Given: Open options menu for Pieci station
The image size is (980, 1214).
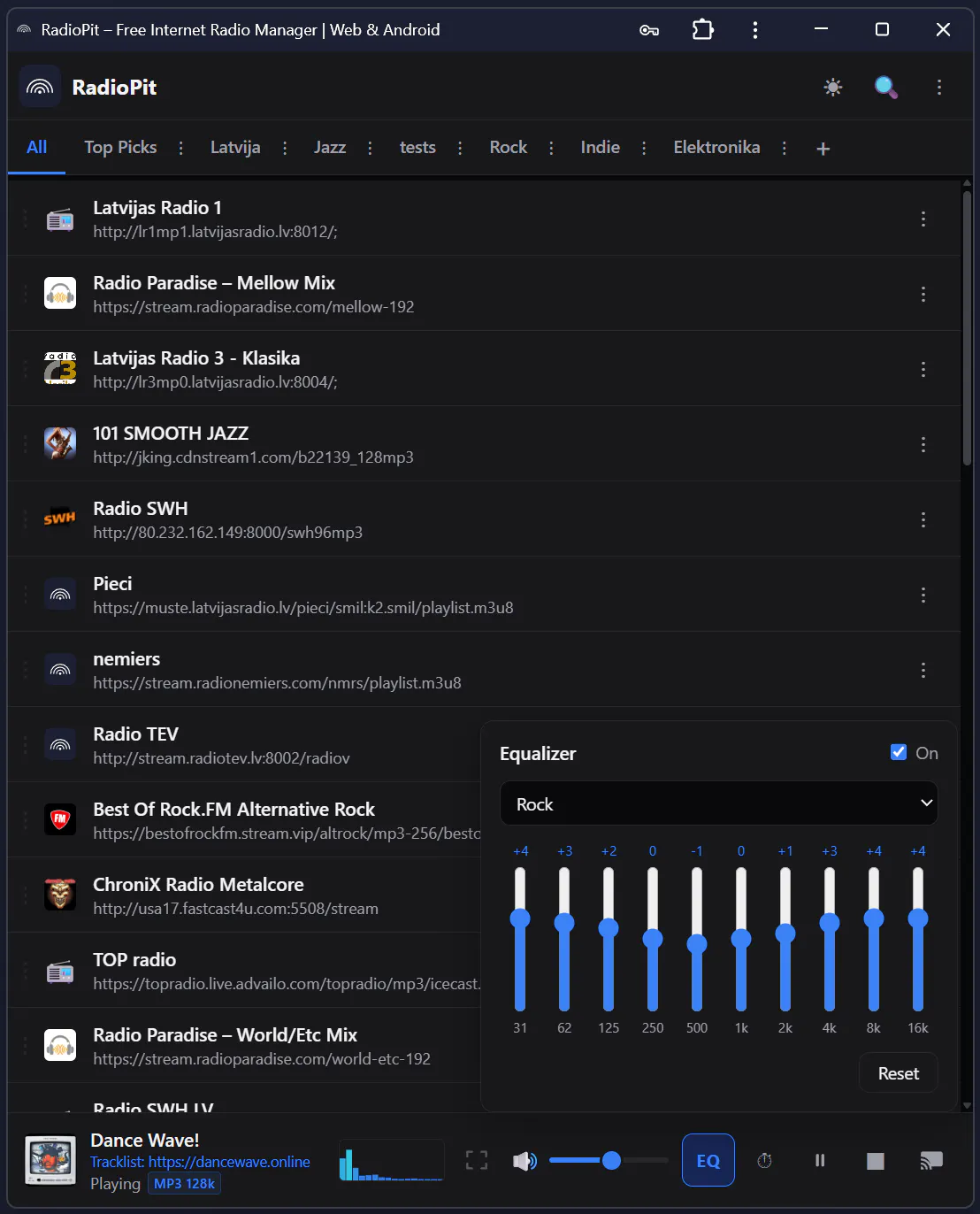Looking at the screenshot, I should pyautogui.click(x=923, y=595).
